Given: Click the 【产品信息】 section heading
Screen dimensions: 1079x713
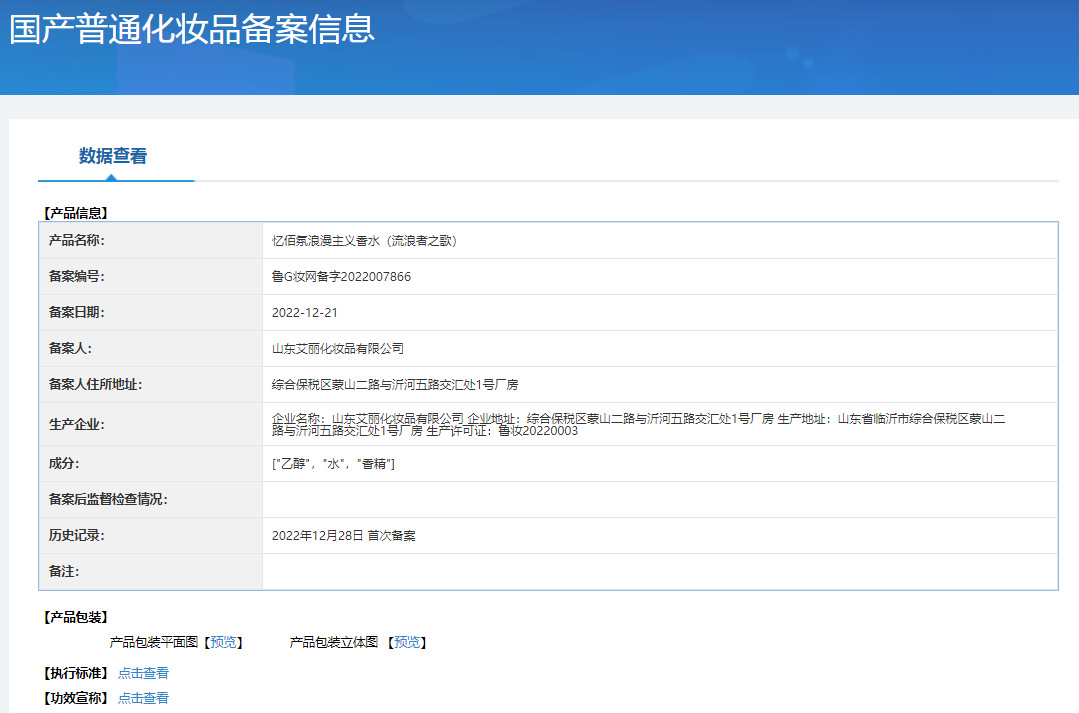Looking at the screenshot, I should point(73,212).
